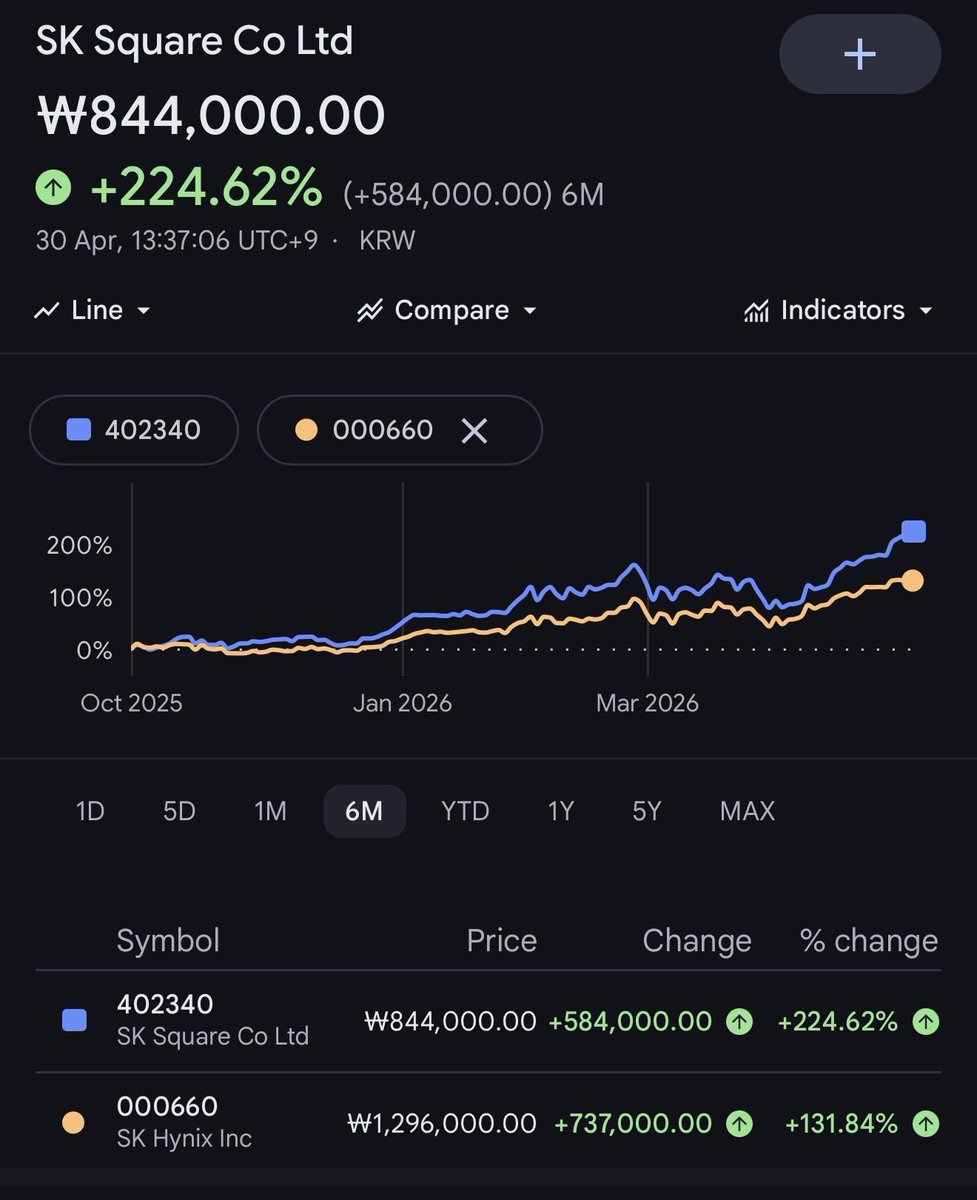Click the indicators chart icon

[x=756, y=311]
